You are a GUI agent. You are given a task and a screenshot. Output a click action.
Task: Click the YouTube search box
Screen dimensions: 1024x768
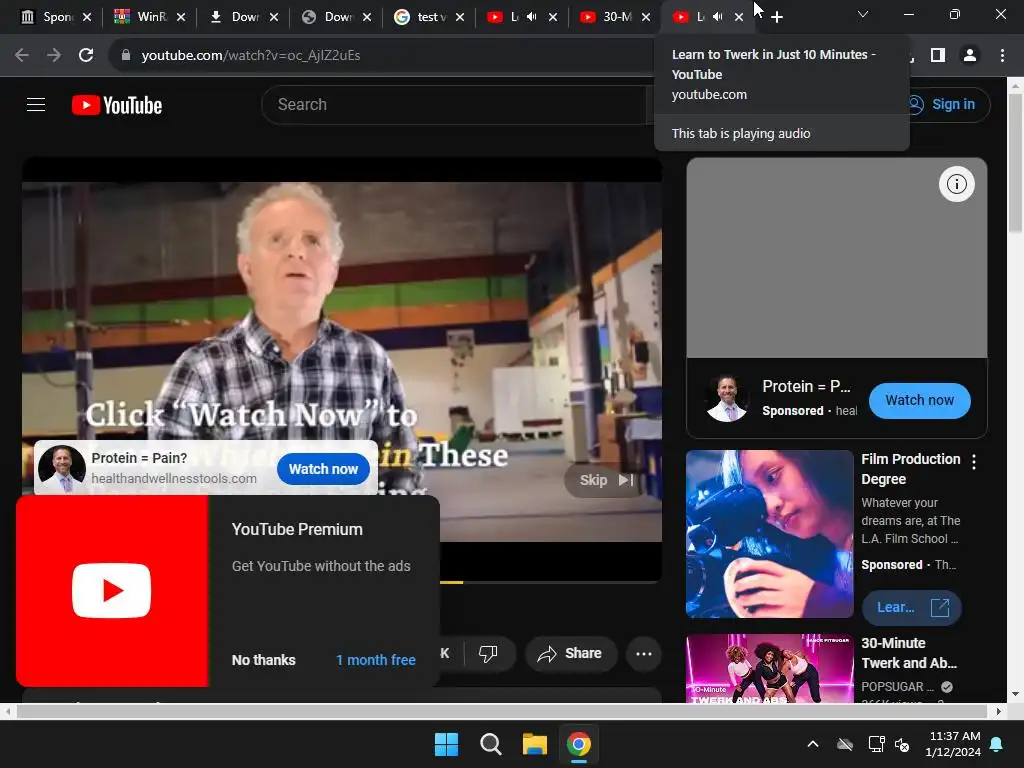[454, 104]
